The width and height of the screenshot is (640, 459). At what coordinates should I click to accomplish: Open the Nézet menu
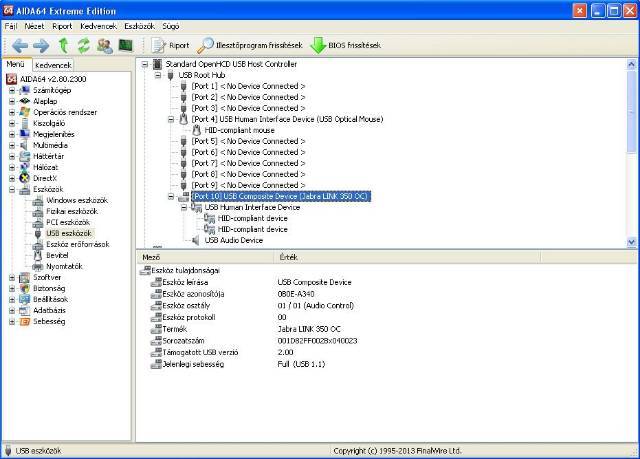tap(35, 25)
